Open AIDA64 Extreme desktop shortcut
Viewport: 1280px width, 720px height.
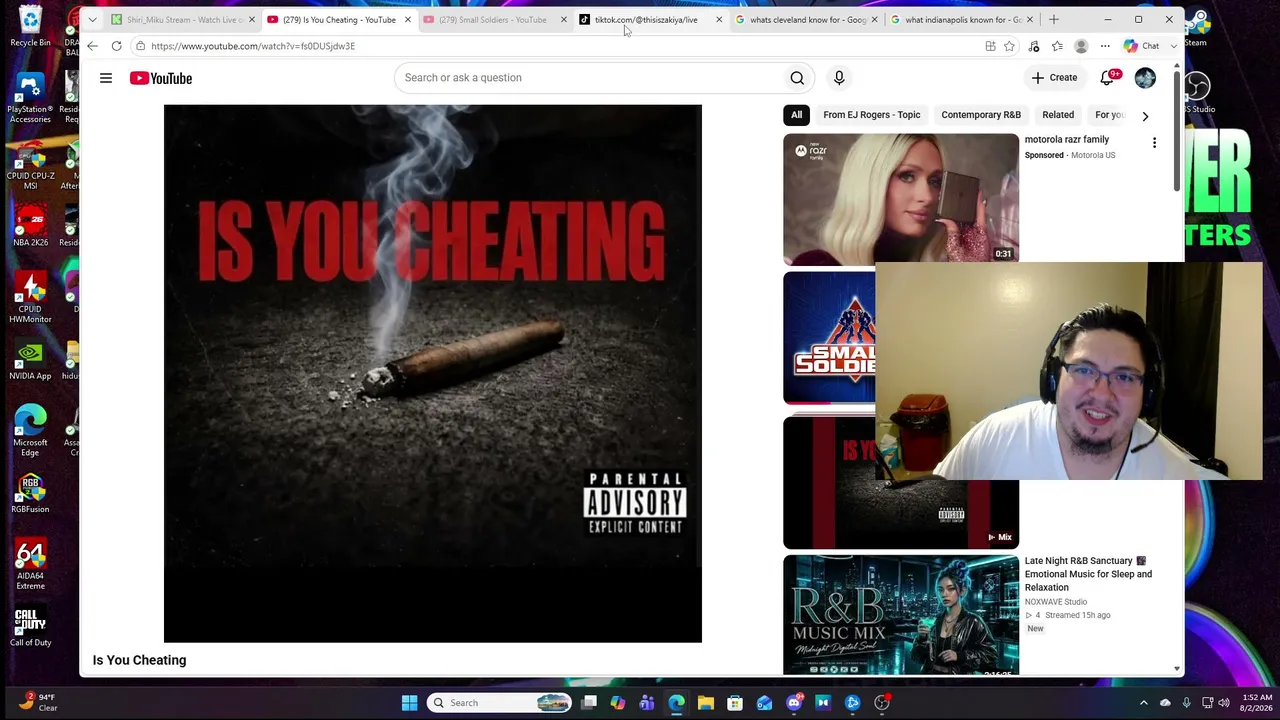30,564
